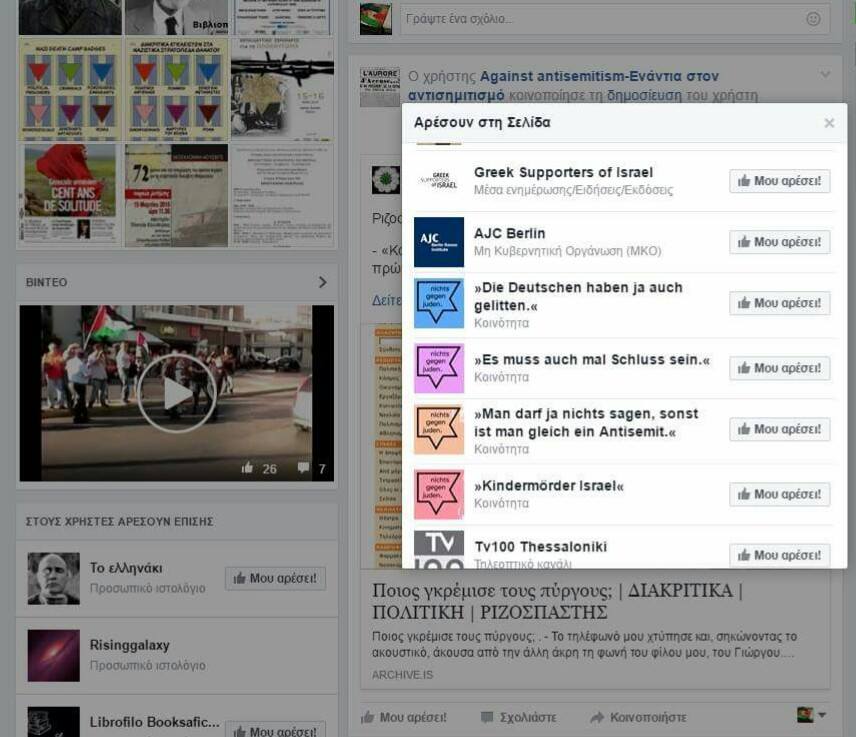
Task: Click the L'Aurore page avatar on the post
Action: tap(380, 87)
